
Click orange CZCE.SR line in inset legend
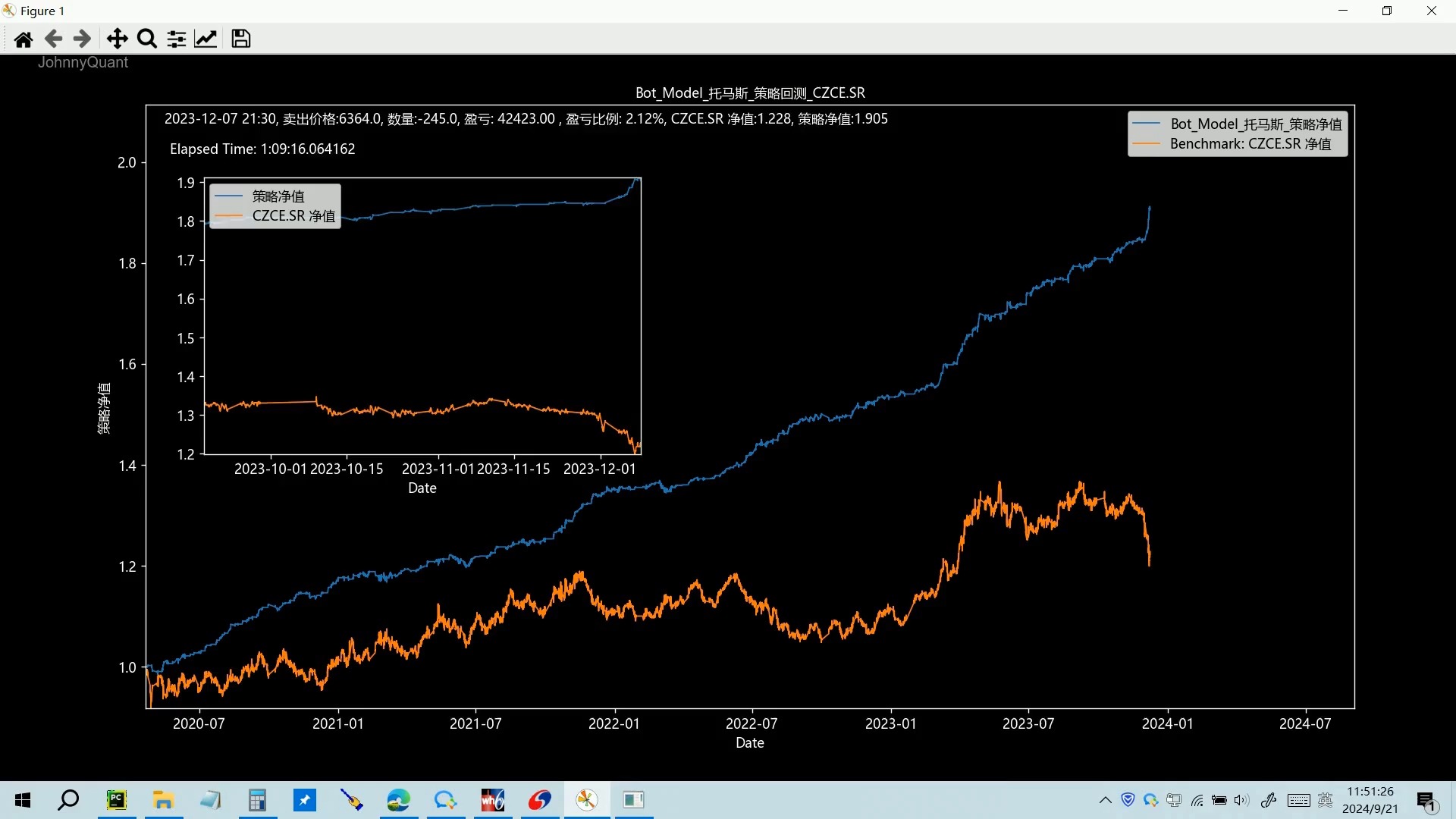click(228, 216)
